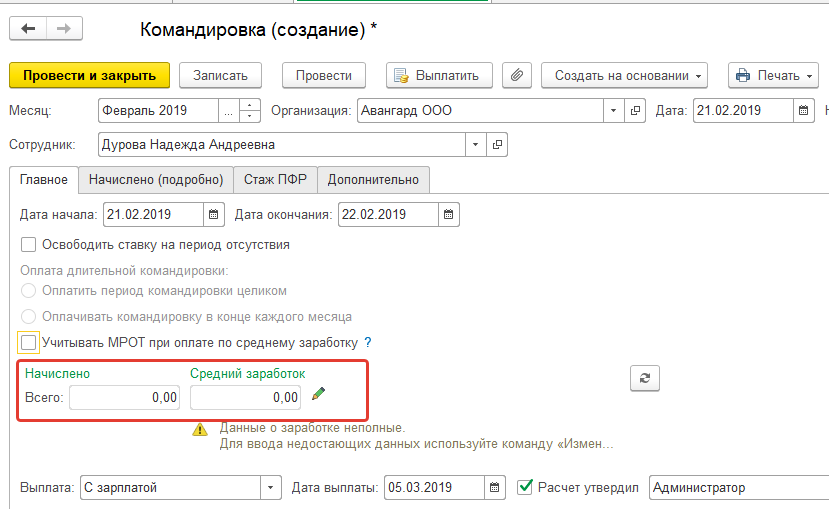Click the Средний заработок green heading link
This screenshot has height=509, width=829.
247,374
